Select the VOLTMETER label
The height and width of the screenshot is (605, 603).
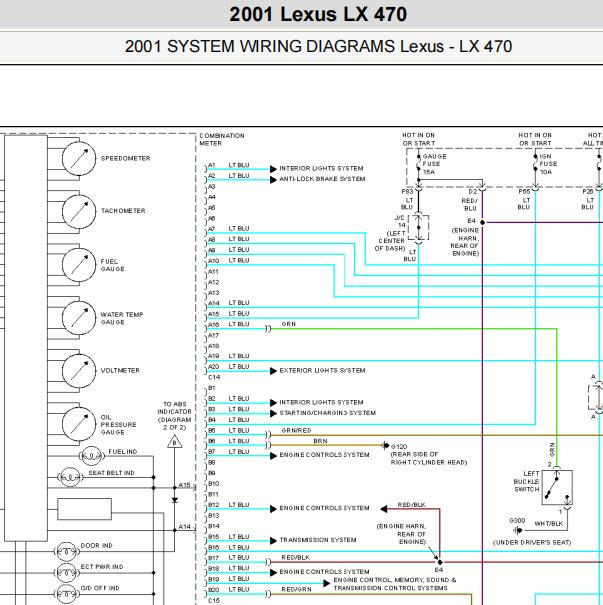click(x=120, y=370)
